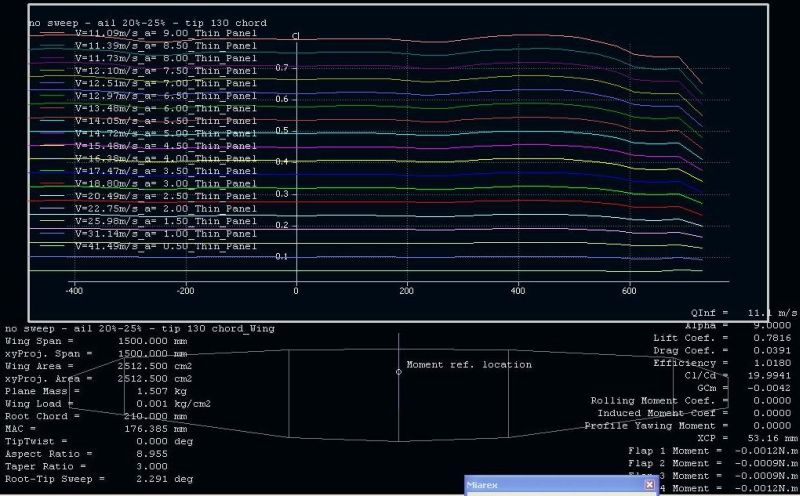
Task: Close the Miarex popup window
Action: (649, 484)
